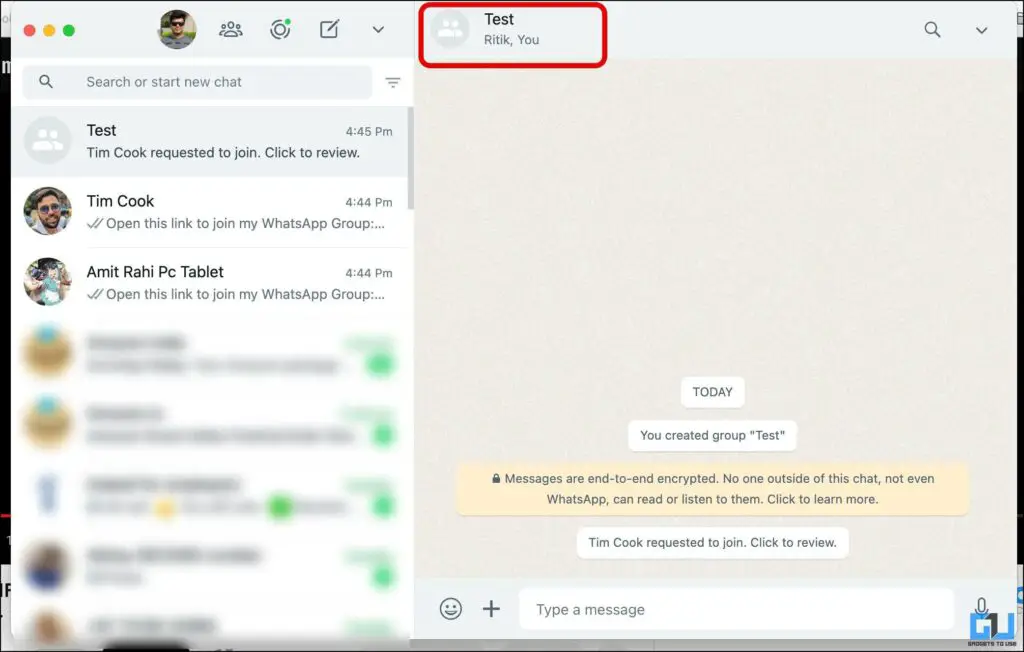The width and height of the screenshot is (1024, 652).
Task: Expand the chat options chevron in header
Action: [x=981, y=30]
